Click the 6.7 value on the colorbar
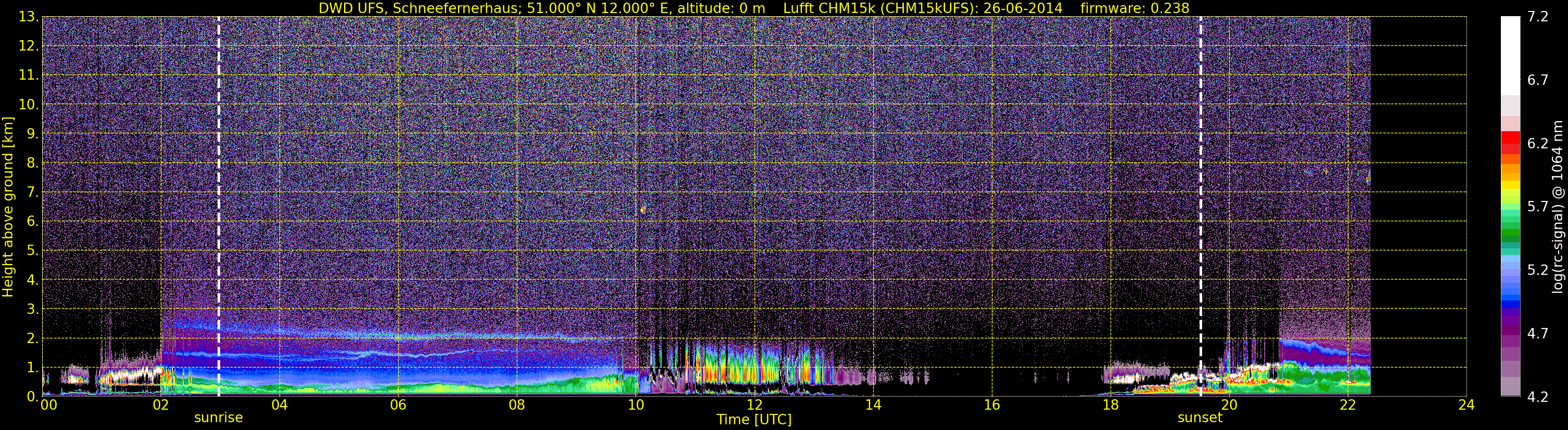Screen dimensions: 1568x430 1538,80
